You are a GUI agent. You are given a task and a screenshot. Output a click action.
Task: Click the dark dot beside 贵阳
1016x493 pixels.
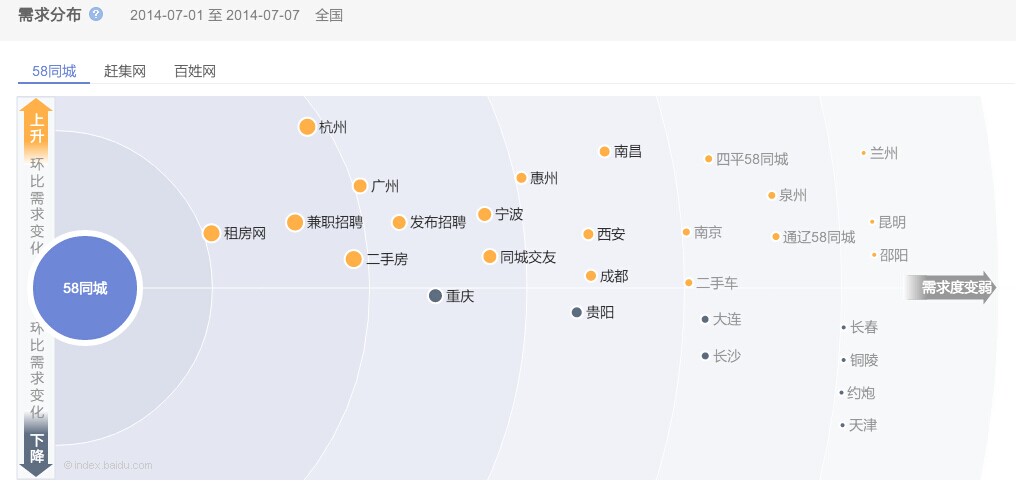[577, 312]
